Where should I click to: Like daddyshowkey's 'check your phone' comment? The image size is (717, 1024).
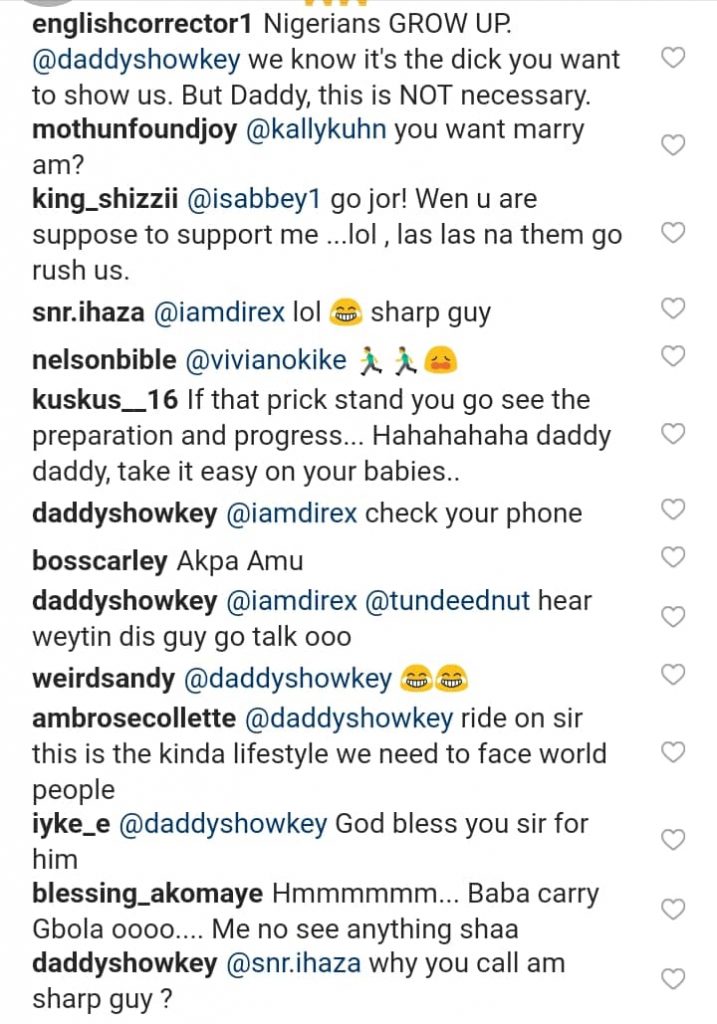[674, 509]
